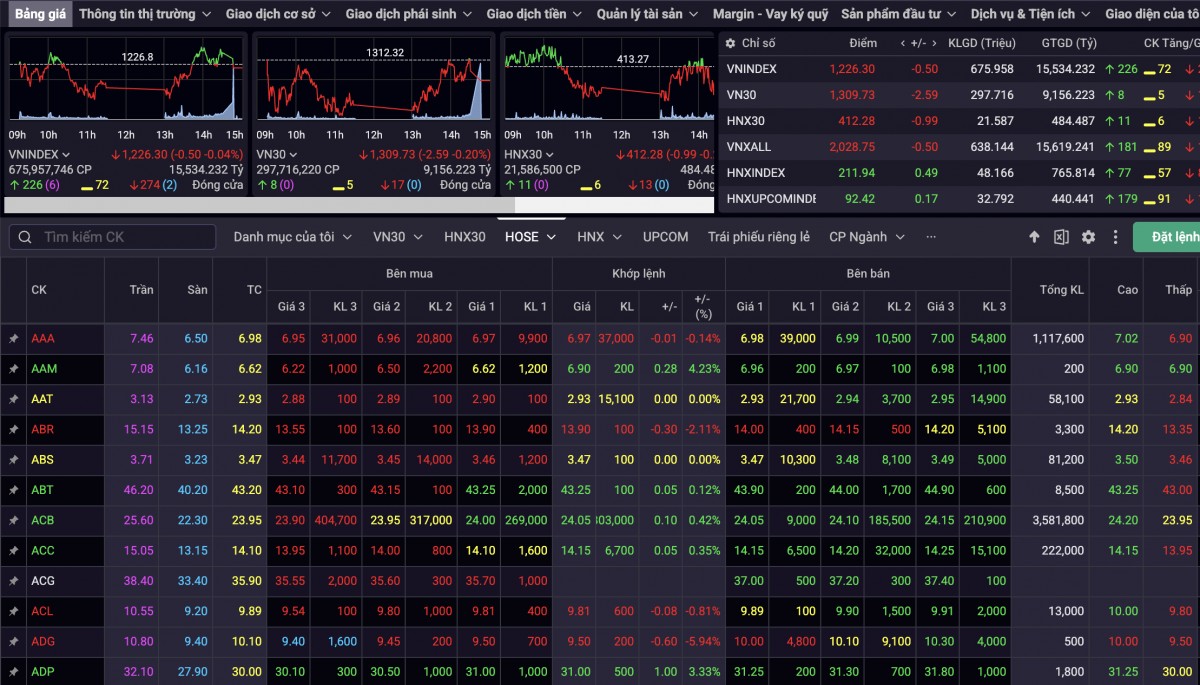This screenshot has width=1200, height=685.
Task: Click the up arrow icon beside Excel export
Action: tap(1034, 237)
